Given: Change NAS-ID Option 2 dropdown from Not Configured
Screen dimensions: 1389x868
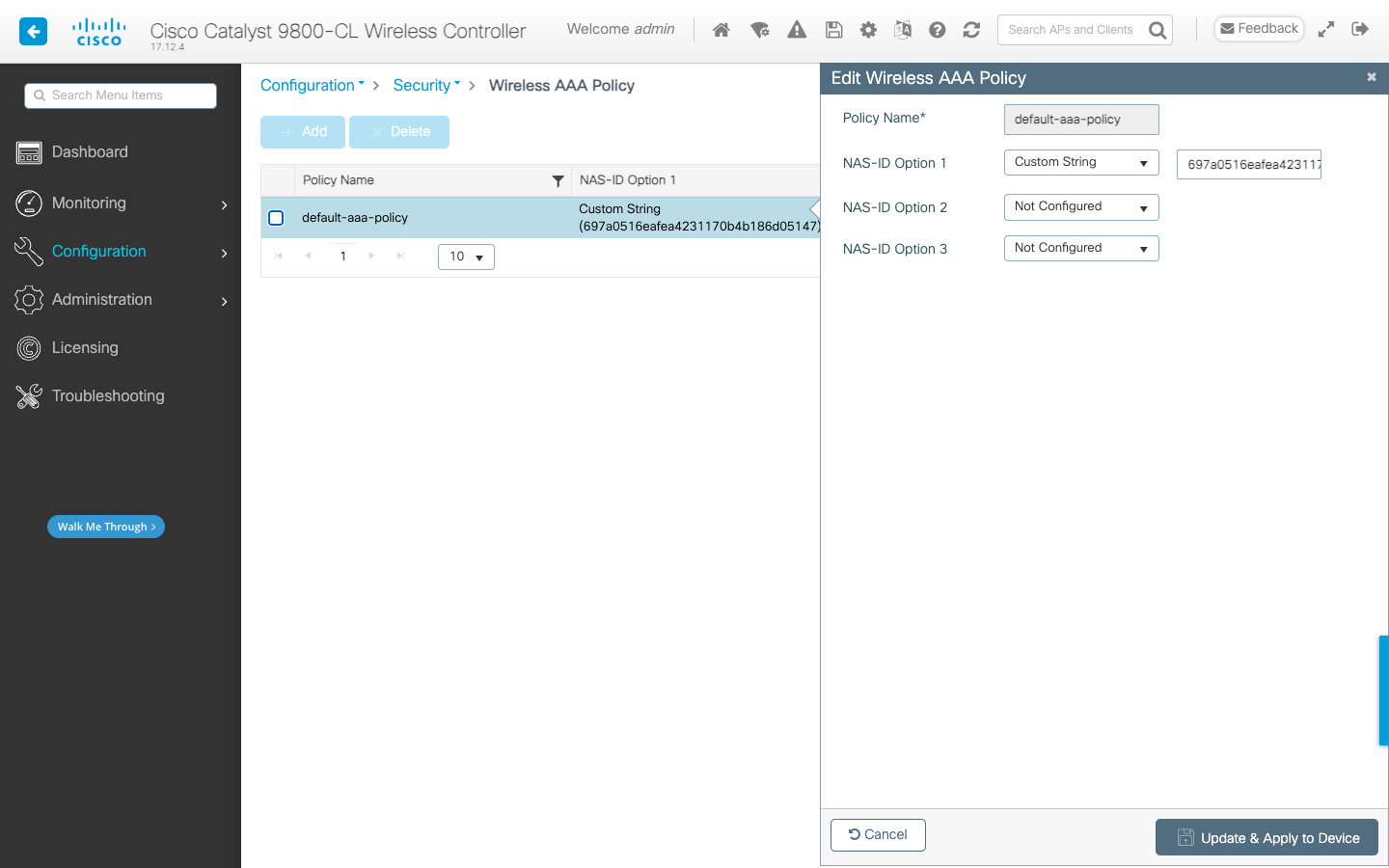Looking at the screenshot, I should pyautogui.click(x=1080, y=206).
